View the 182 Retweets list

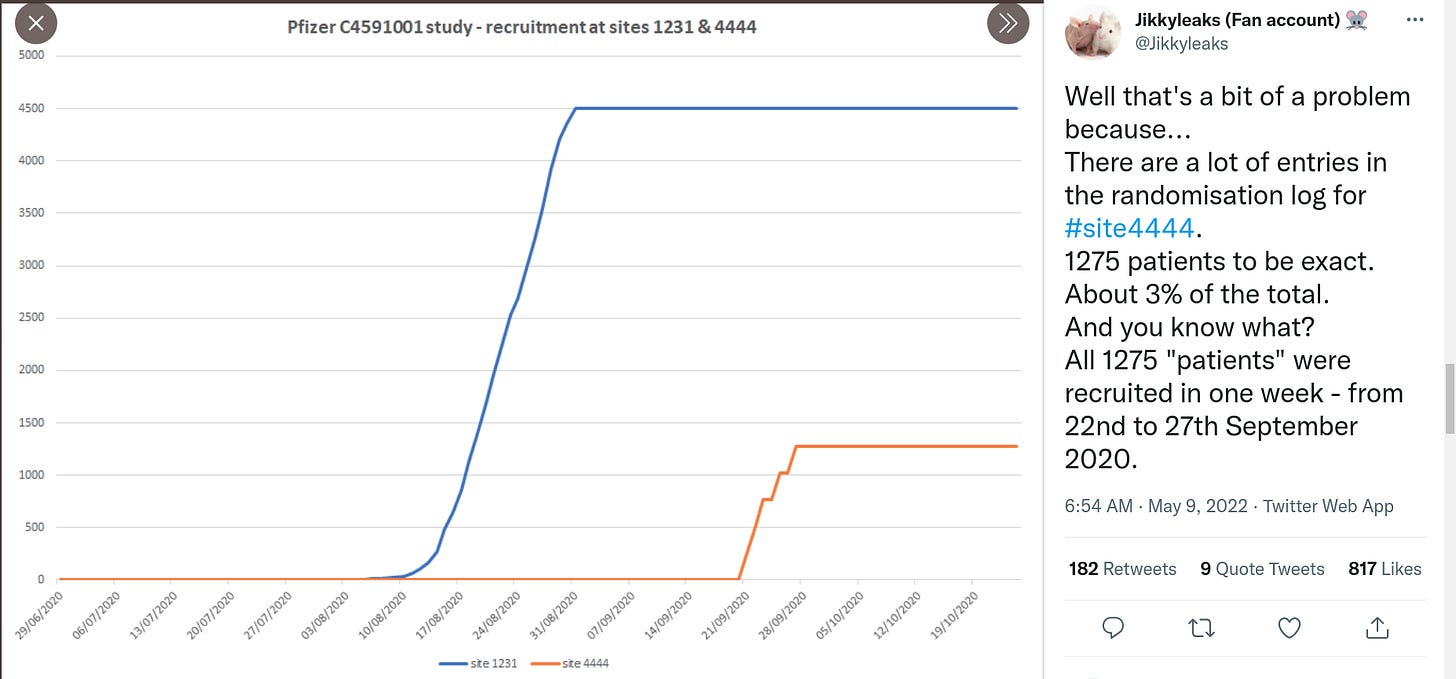pyautogui.click(x=1122, y=568)
